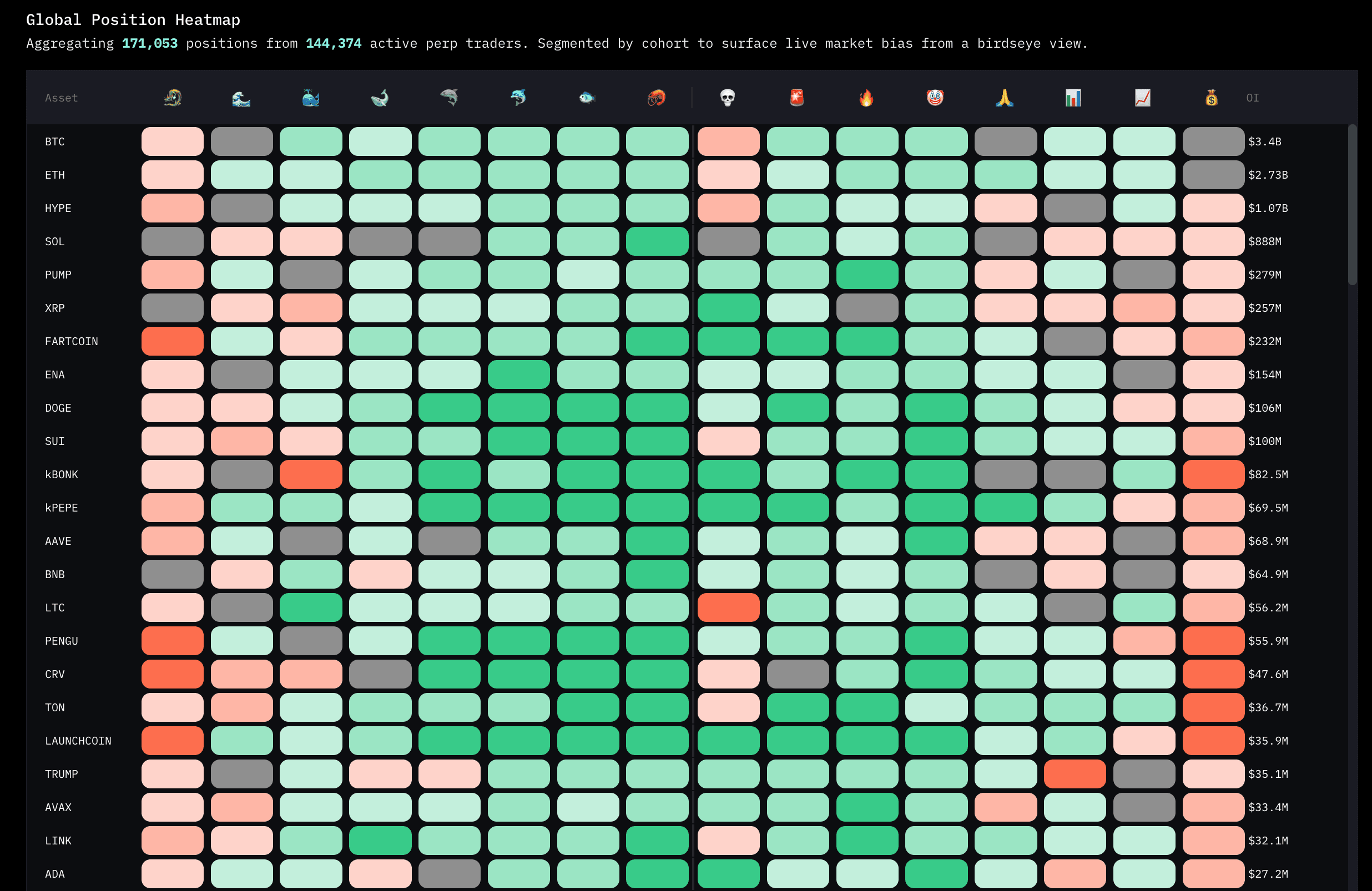Select the XRP asset row label
This screenshot has width=1372, height=891.
point(55,308)
